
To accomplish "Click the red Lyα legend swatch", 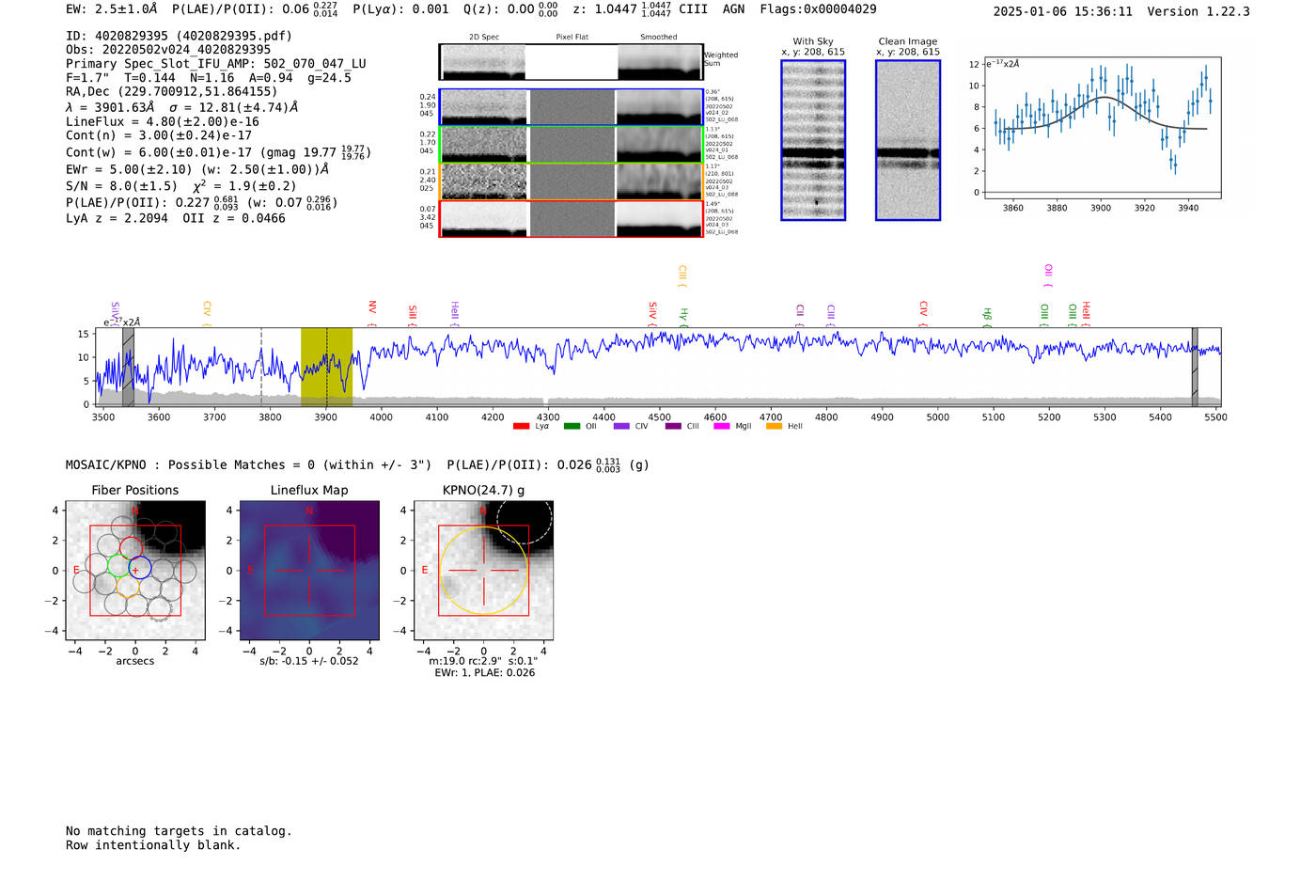I will 521,427.
